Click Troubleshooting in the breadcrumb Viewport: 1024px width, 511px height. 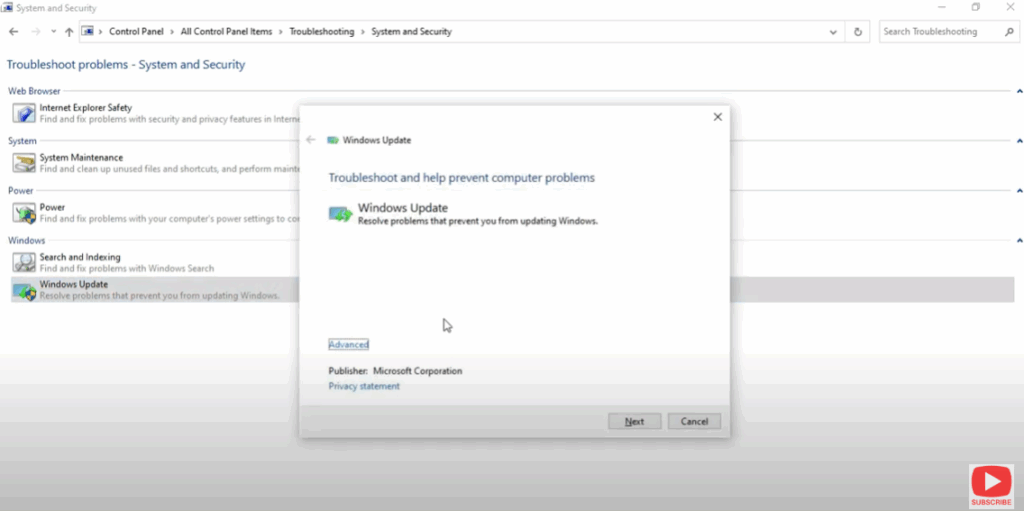(x=322, y=31)
